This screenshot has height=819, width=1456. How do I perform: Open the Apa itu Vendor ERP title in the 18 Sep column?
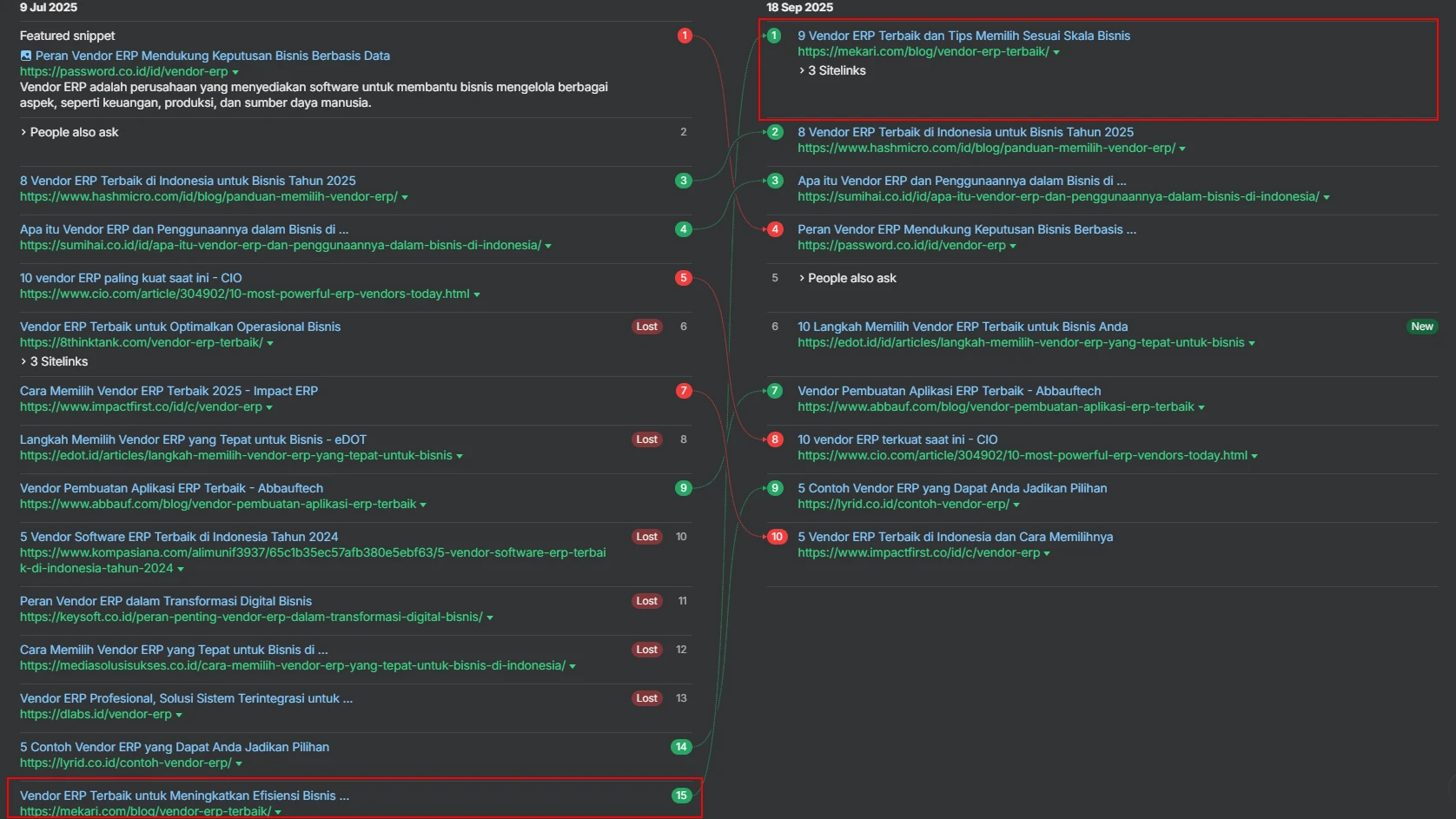click(962, 181)
